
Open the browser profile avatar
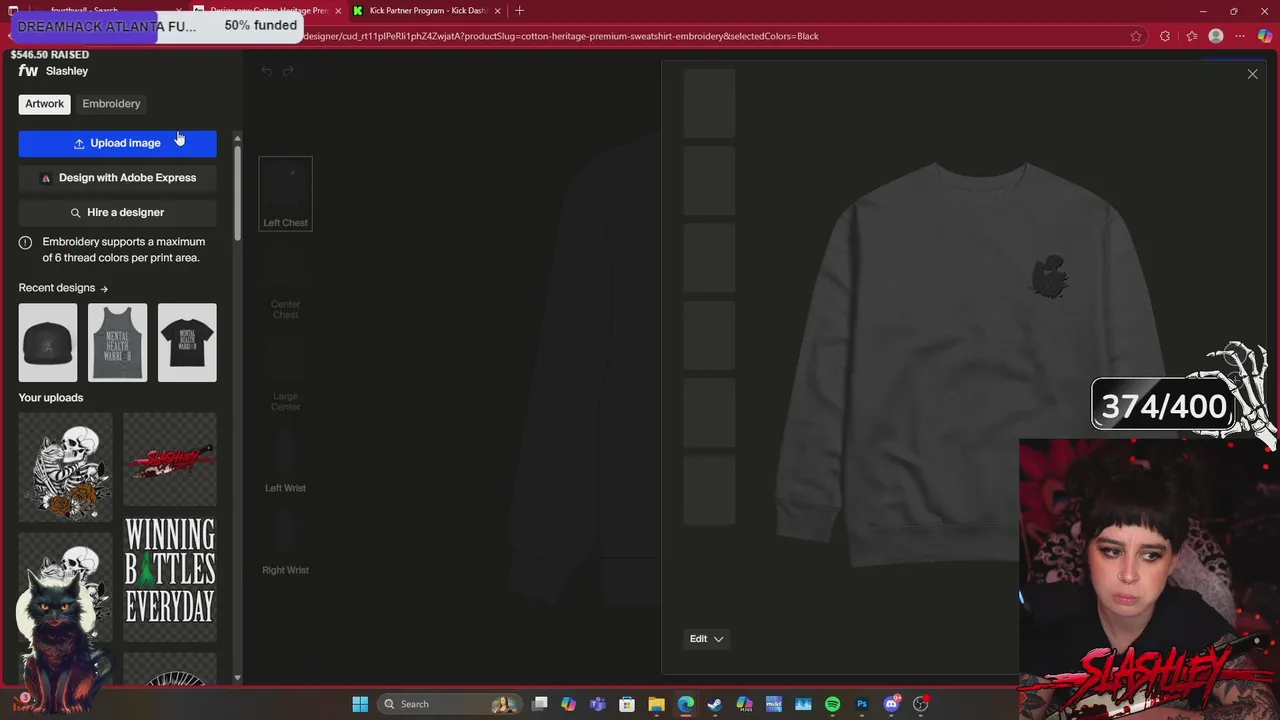pyautogui.click(x=1216, y=36)
